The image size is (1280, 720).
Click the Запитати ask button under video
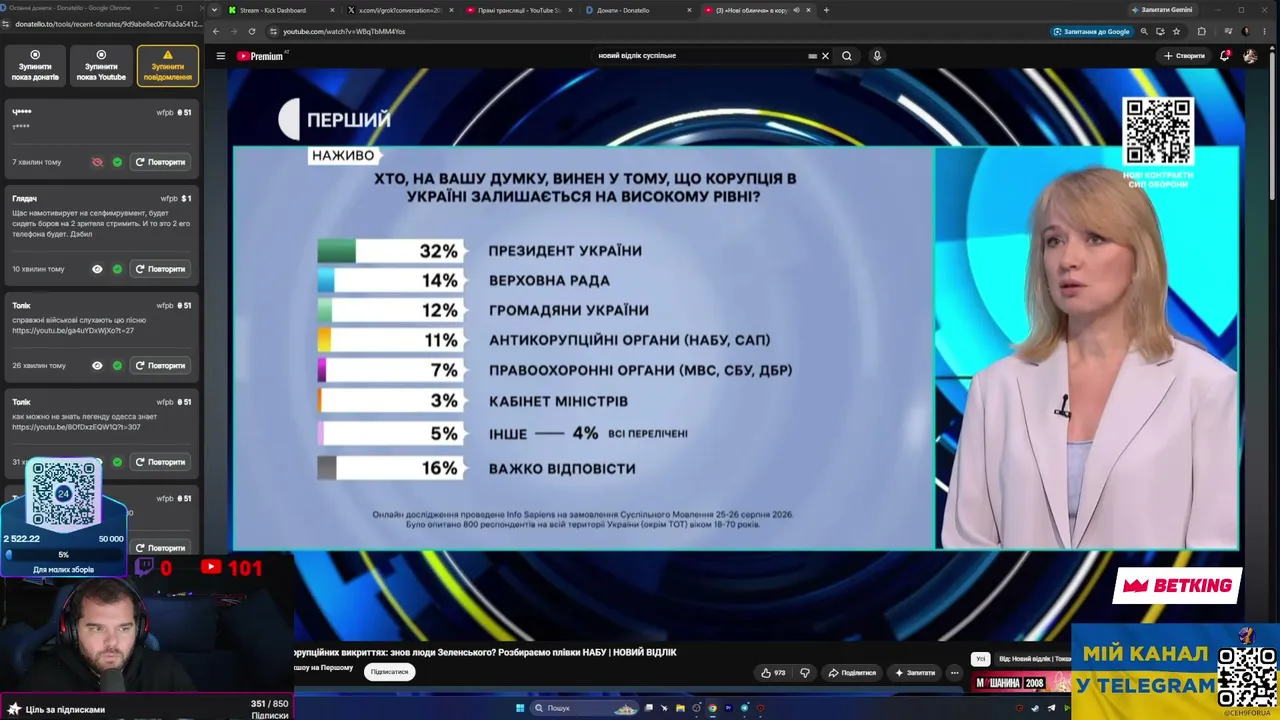click(915, 673)
